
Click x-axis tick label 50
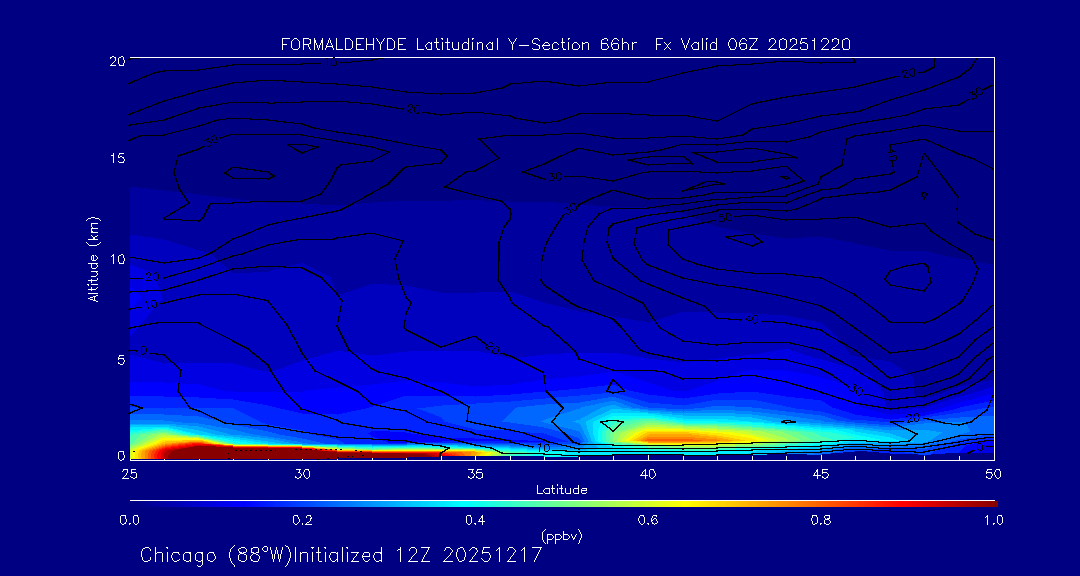tap(994, 474)
